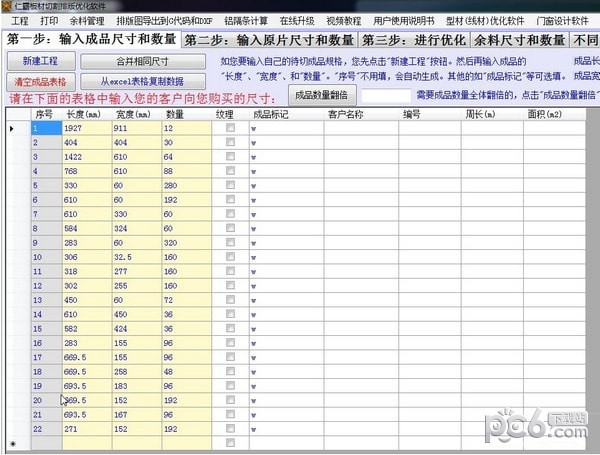Viewport: 600px width, 455px height.
Task: Open the 成品标记 dropdown in row 16
Action: (x=254, y=342)
